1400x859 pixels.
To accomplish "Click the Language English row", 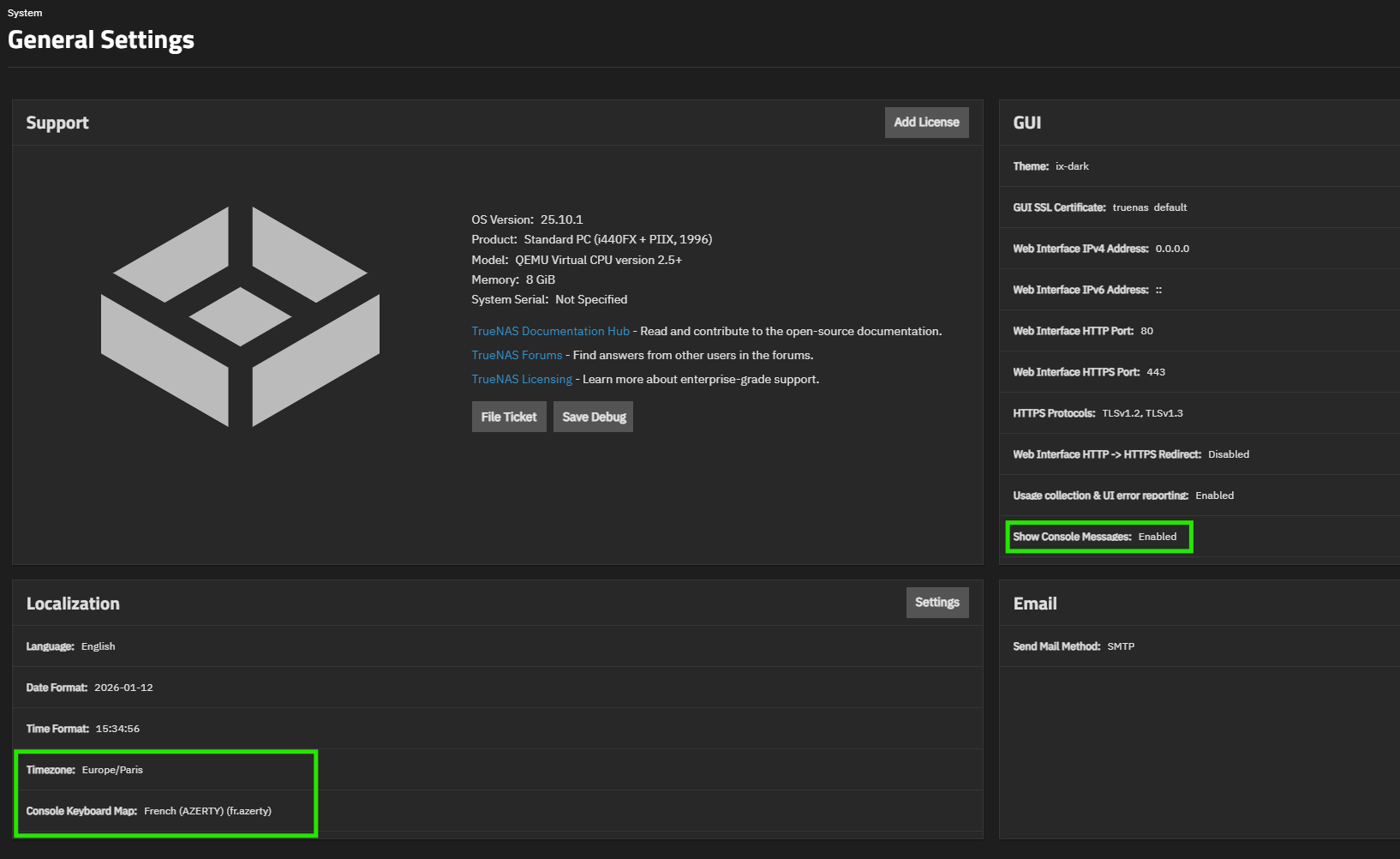I will tap(70, 646).
